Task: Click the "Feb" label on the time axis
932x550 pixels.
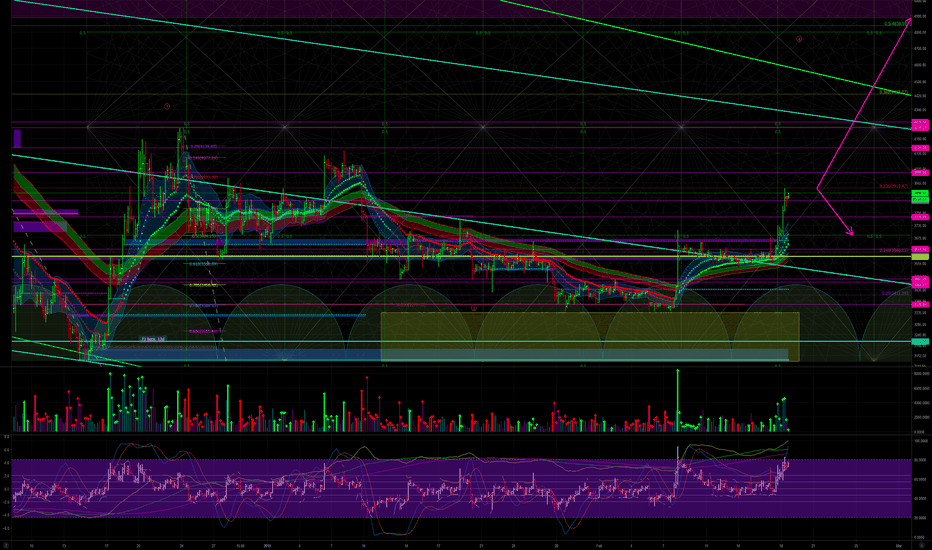Action: (x=599, y=545)
